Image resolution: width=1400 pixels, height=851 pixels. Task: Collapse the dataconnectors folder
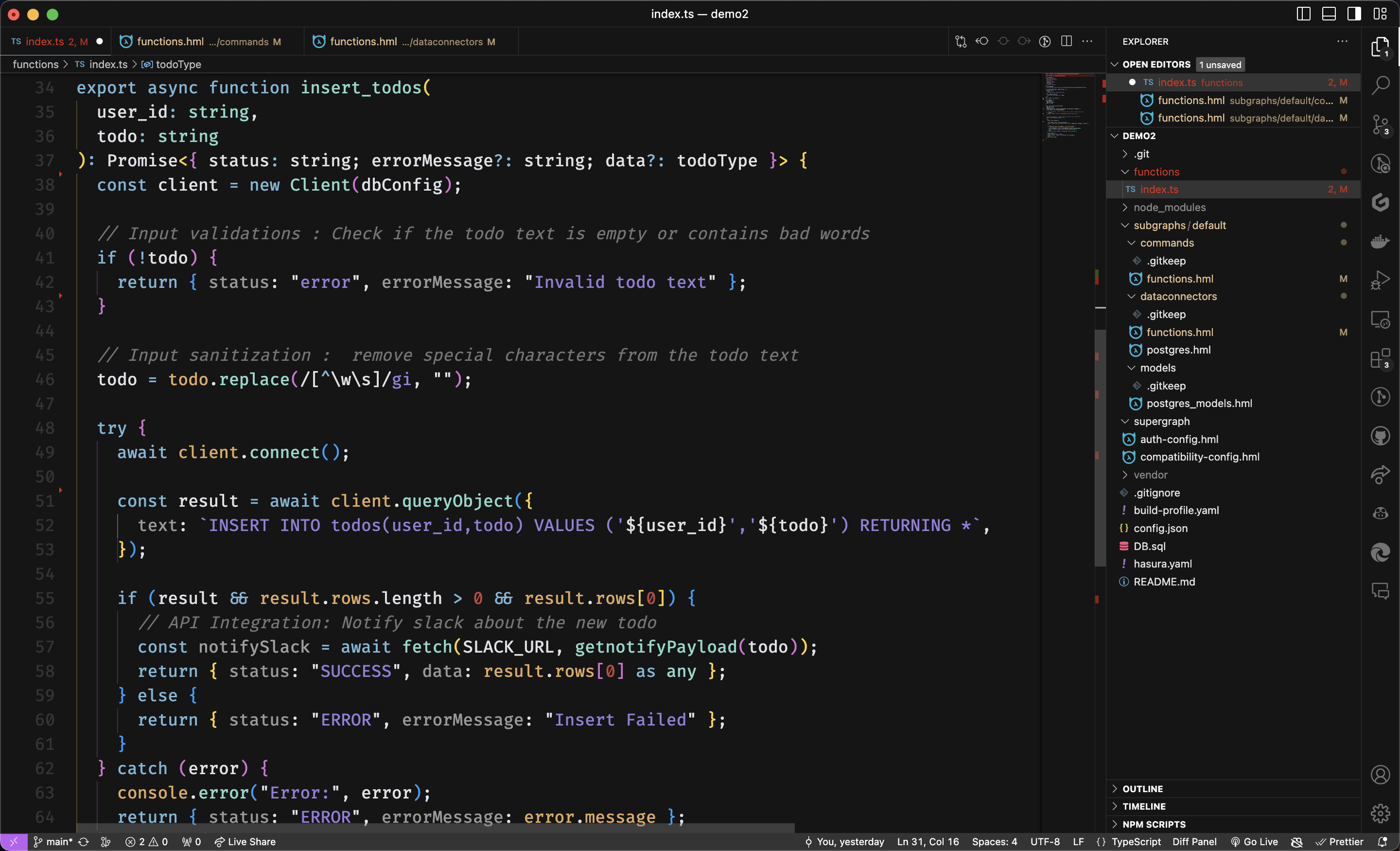tap(1178, 296)
